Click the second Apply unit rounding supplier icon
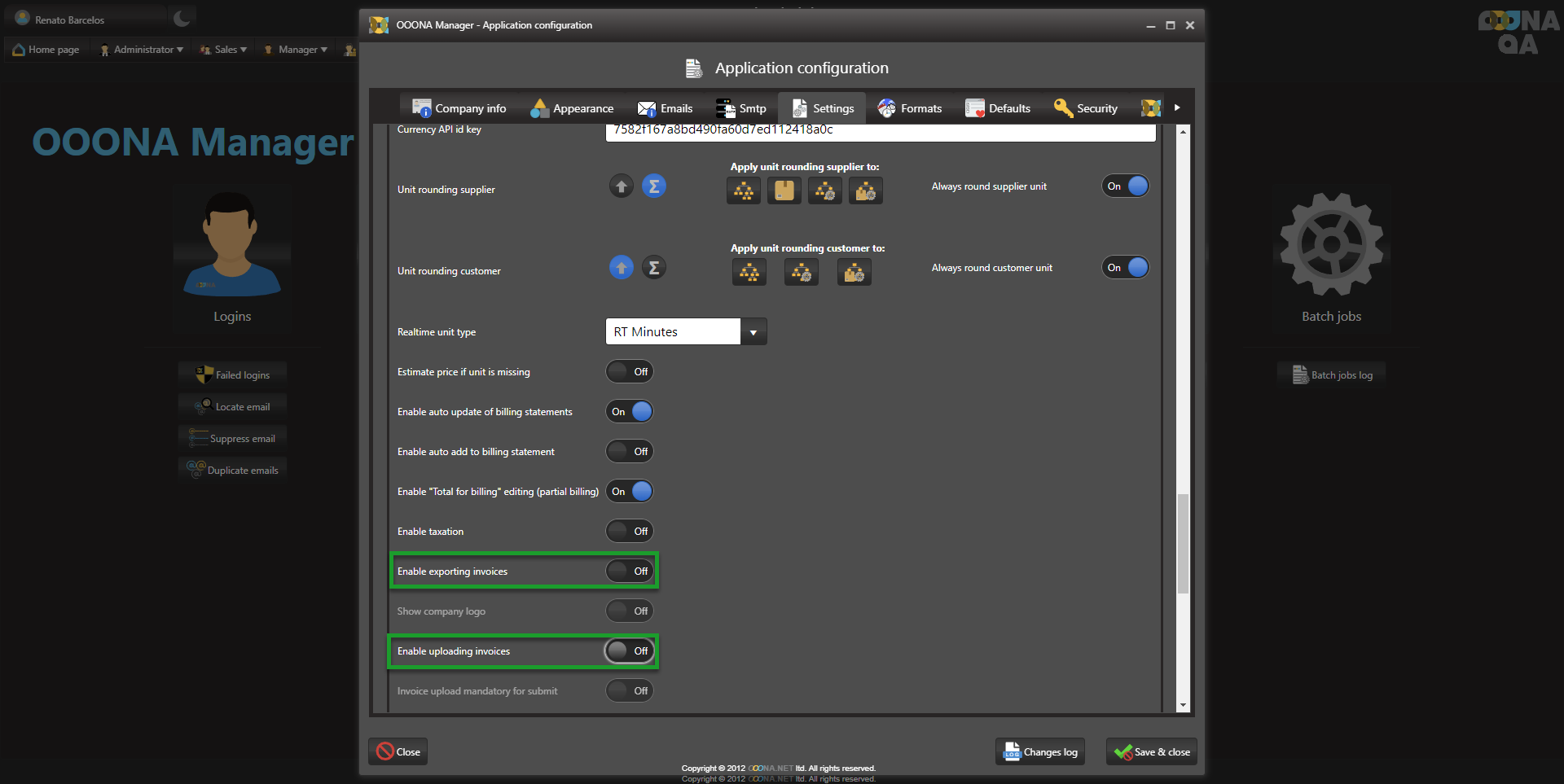The height and width of the screenshot is (784, 1564). click(784, 191)
